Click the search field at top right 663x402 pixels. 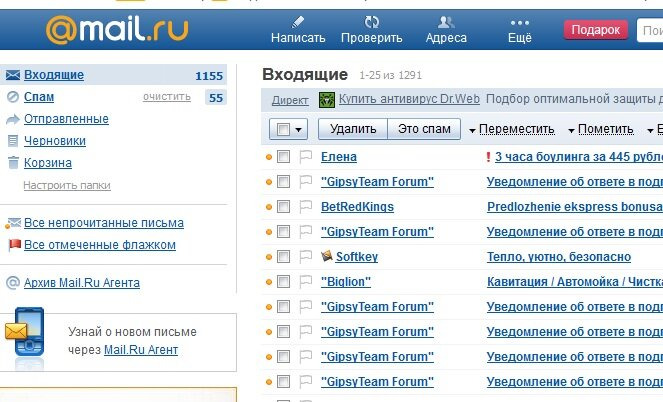click(x=650, y=30)
